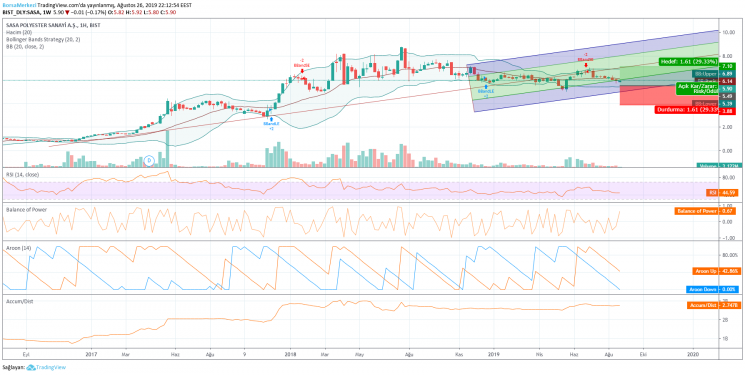The image size is (745, 375).
Task: Click the Açık Kar/Zarar Risk/Ödül label
Action: click(x=697, y=89)
